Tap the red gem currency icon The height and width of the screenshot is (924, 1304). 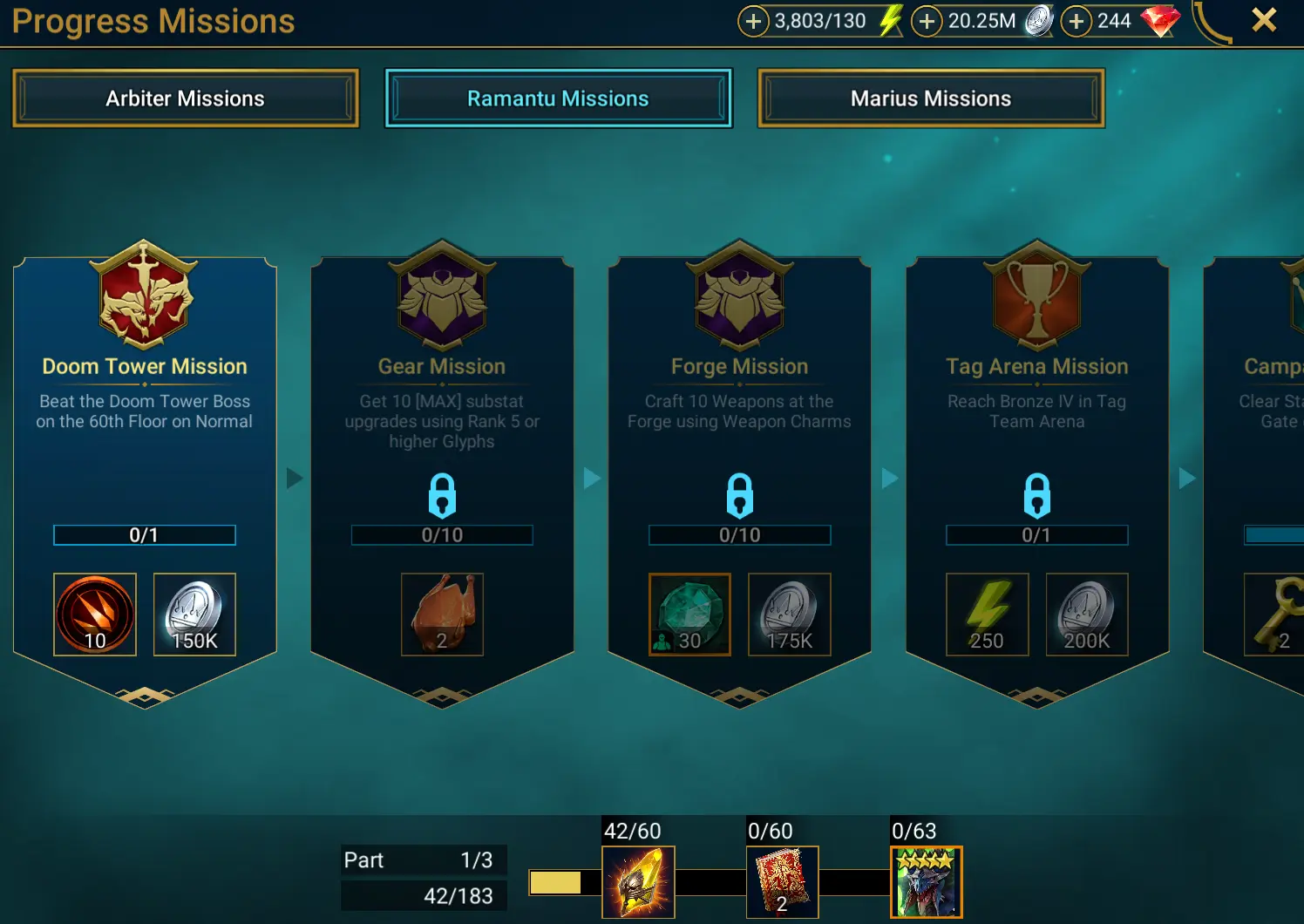pos(1160,20)
